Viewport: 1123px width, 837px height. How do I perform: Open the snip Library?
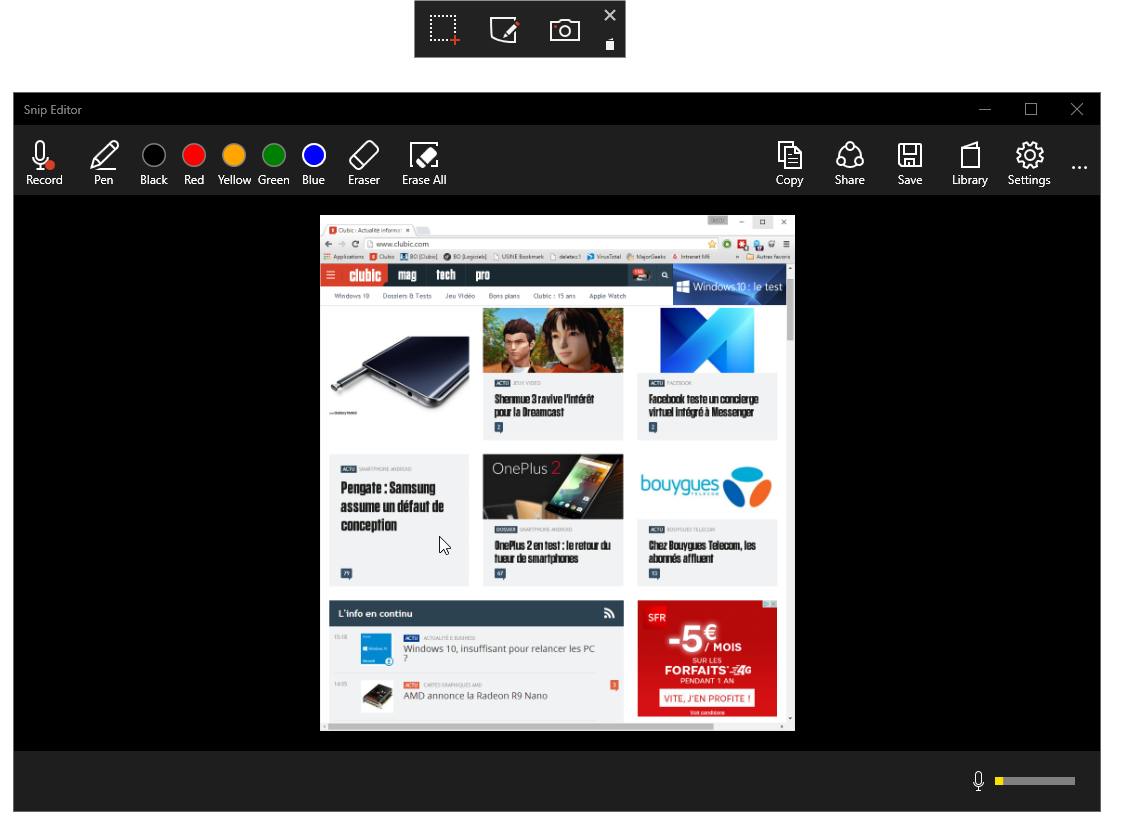(969, 163)
